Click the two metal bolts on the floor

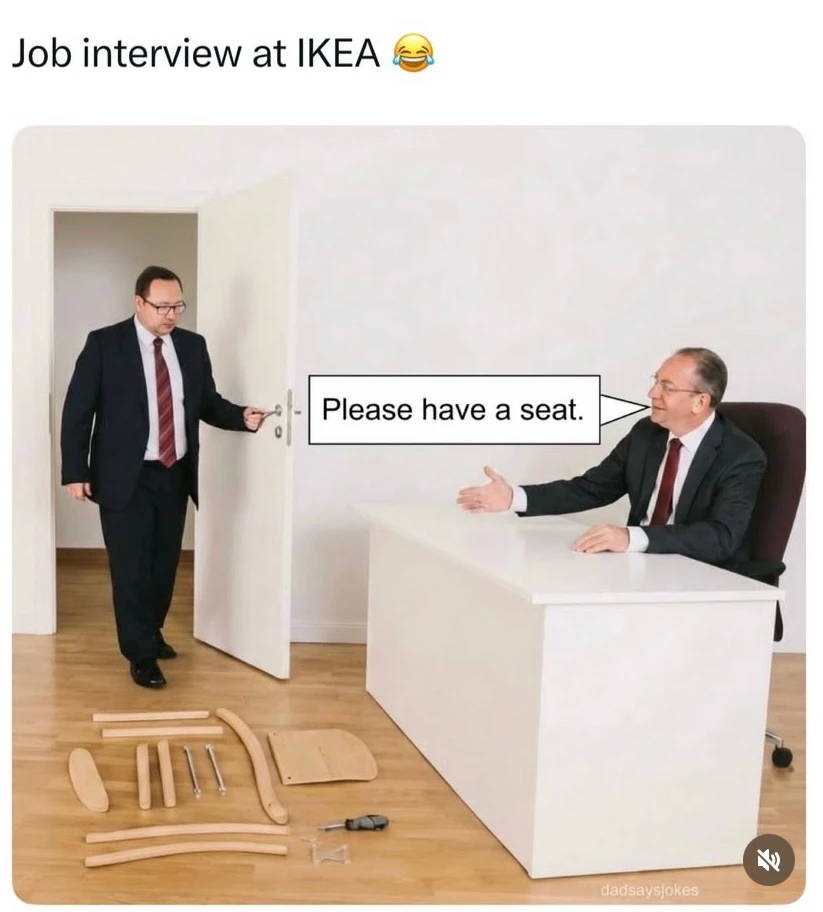205,770
